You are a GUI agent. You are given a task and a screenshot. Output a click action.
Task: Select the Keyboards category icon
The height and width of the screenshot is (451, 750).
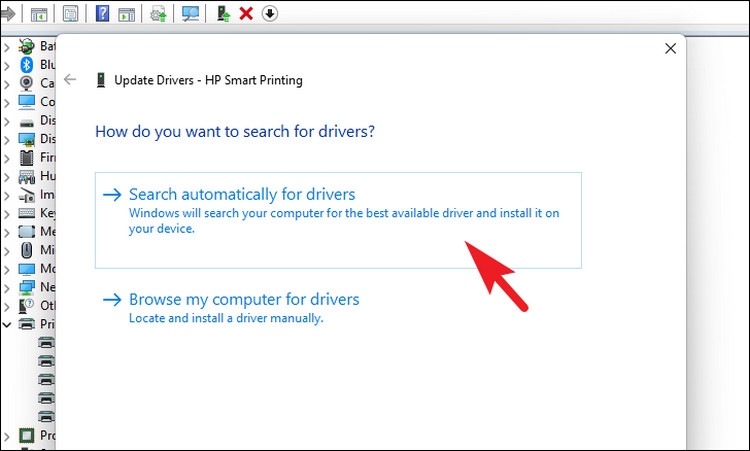27,213
